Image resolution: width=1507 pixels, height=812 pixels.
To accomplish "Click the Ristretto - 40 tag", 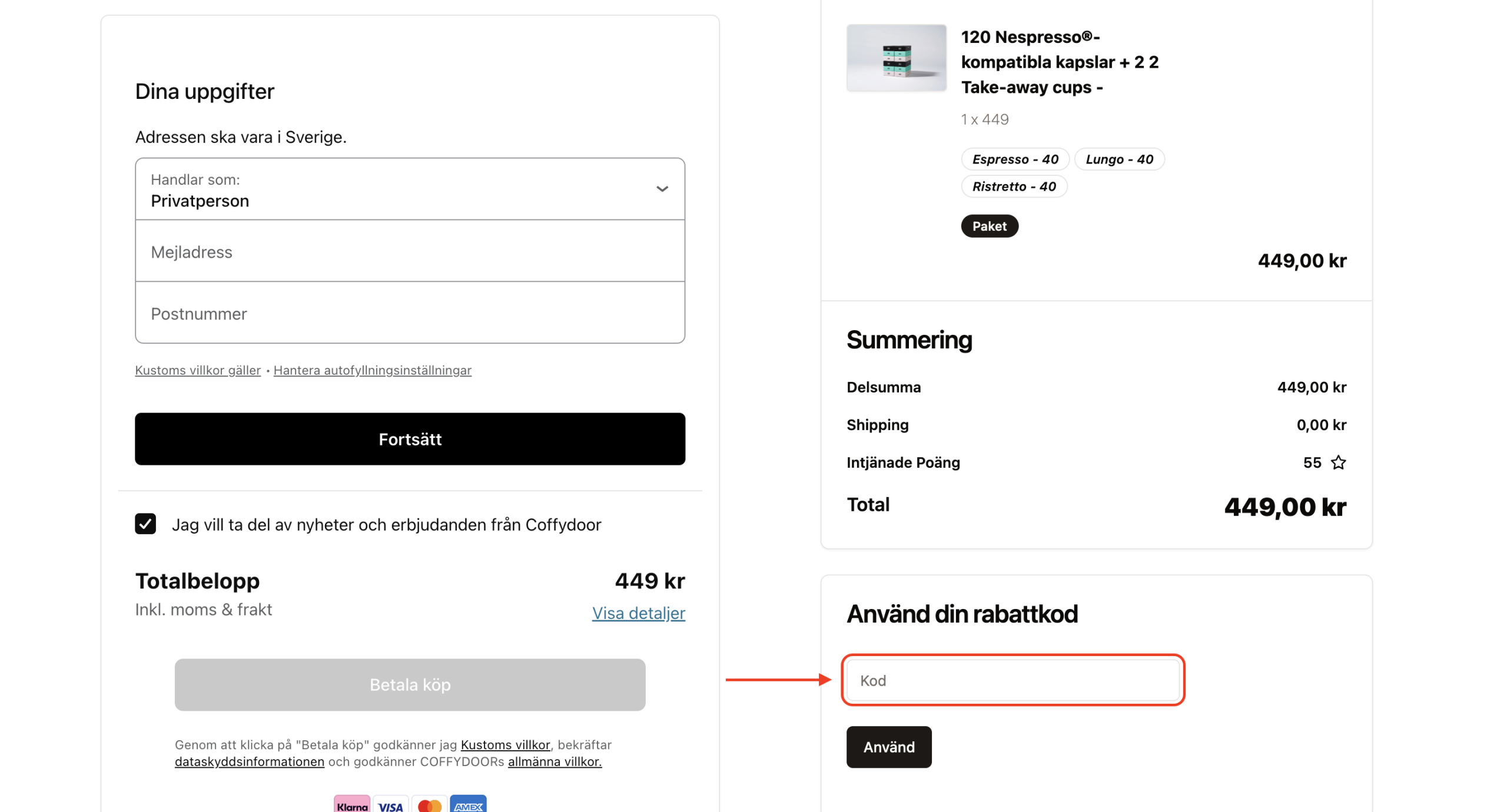I will click(1014, 187).
